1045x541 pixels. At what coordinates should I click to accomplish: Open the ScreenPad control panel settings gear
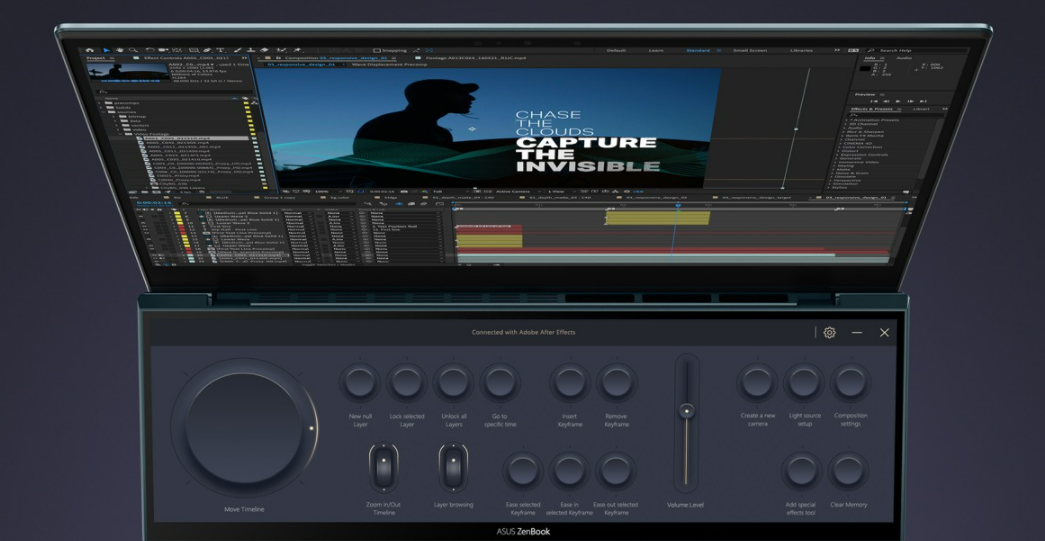tap(829, 333)
